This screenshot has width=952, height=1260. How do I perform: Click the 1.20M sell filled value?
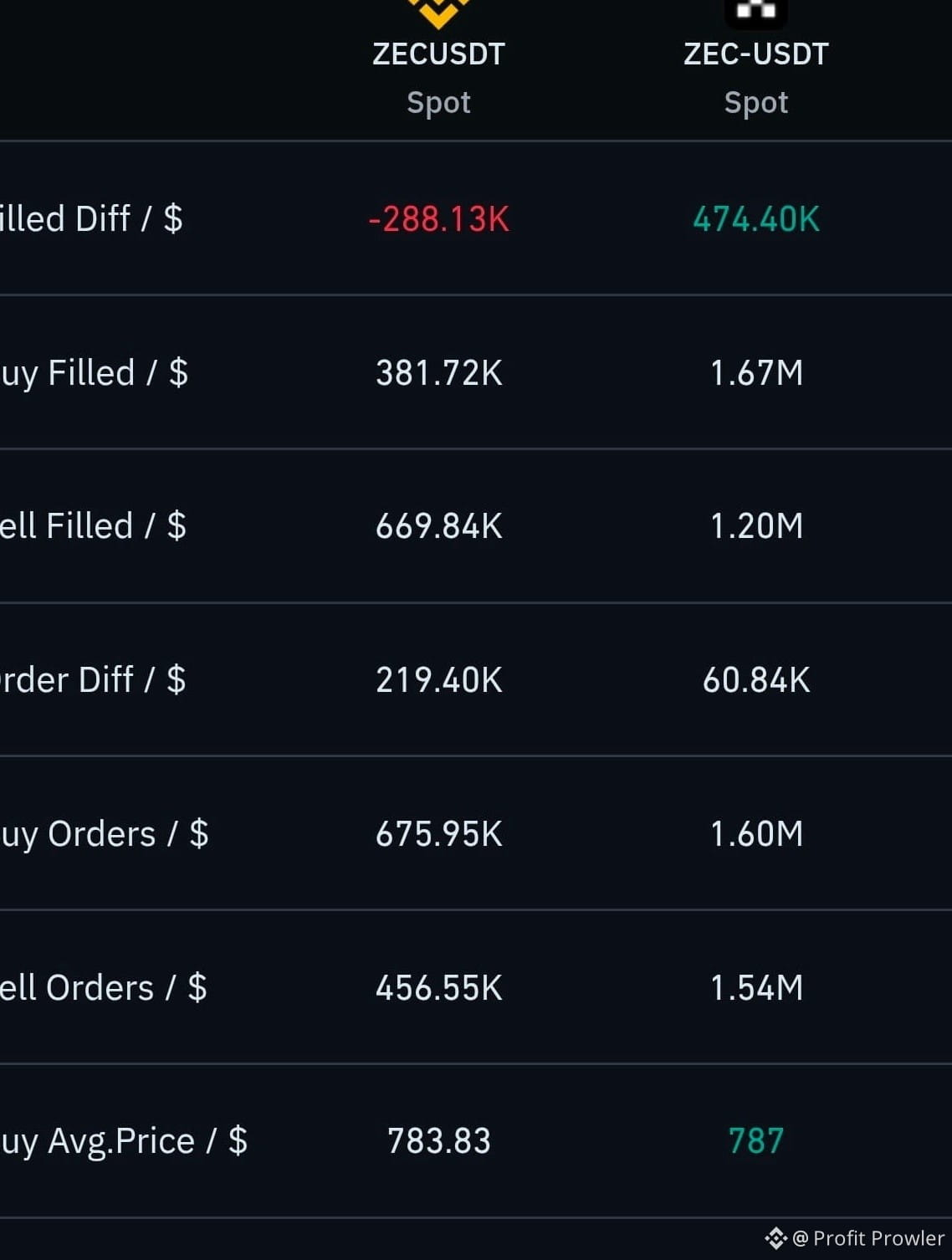(x=756, y=526)
